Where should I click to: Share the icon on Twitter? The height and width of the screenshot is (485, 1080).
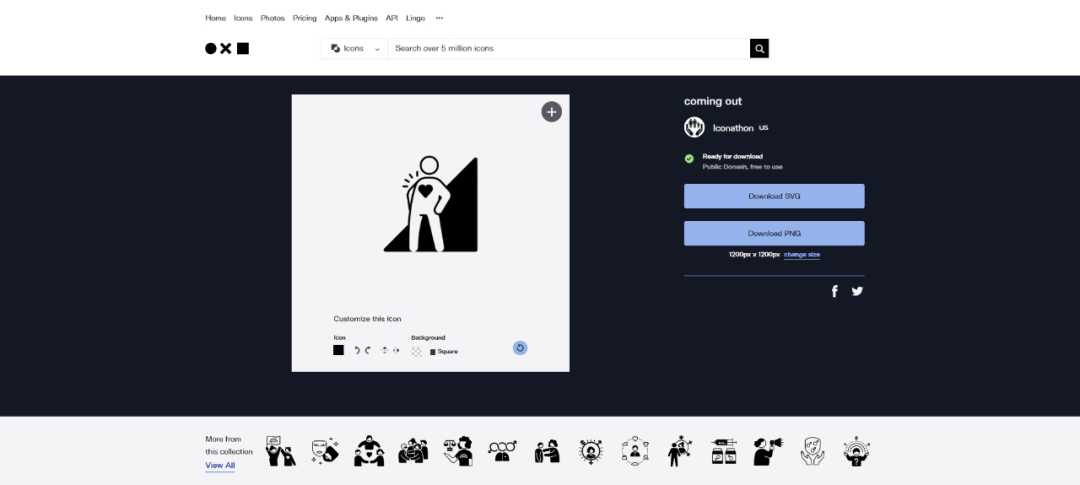click(x=857, y=291)
